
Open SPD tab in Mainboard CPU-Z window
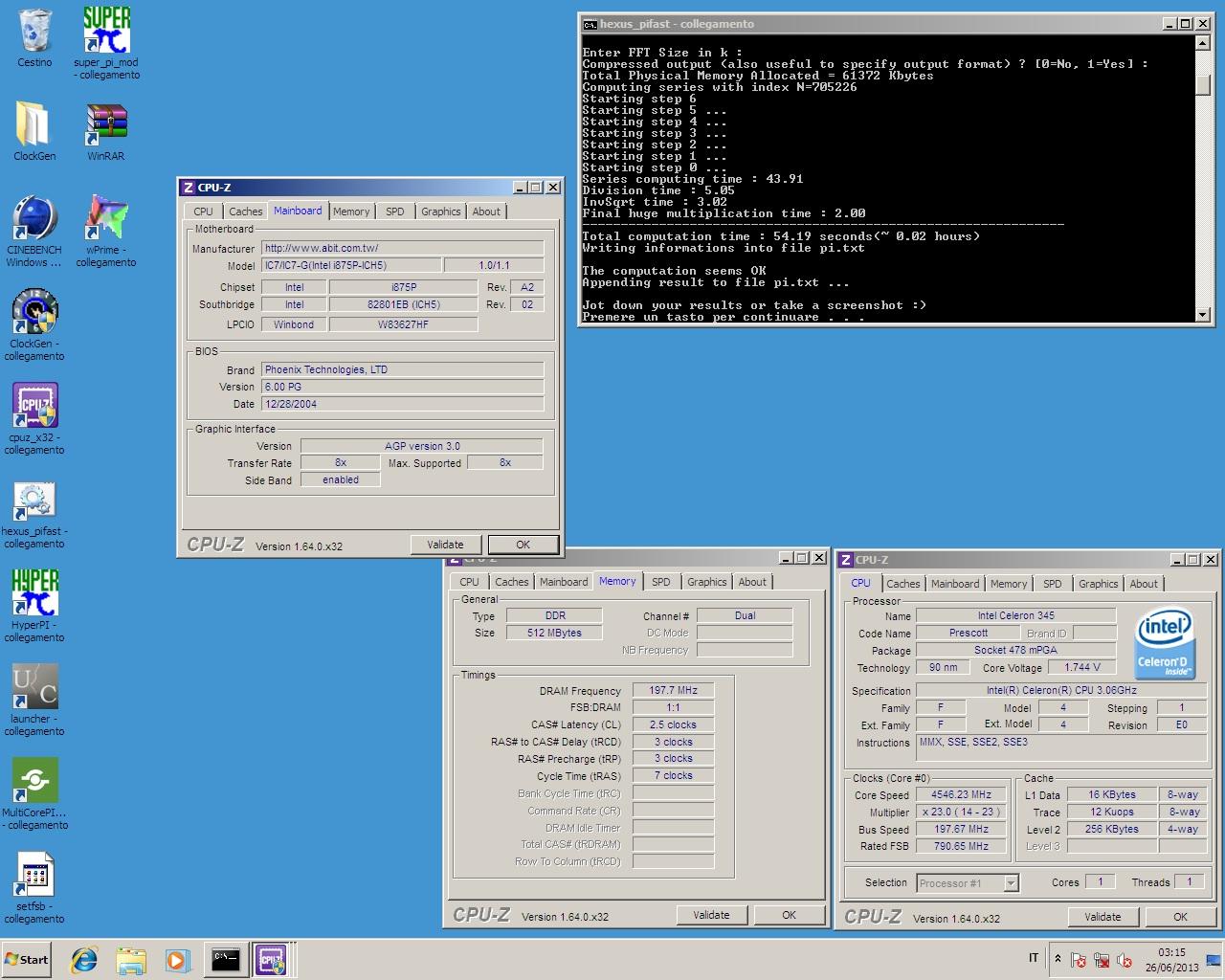395,212
